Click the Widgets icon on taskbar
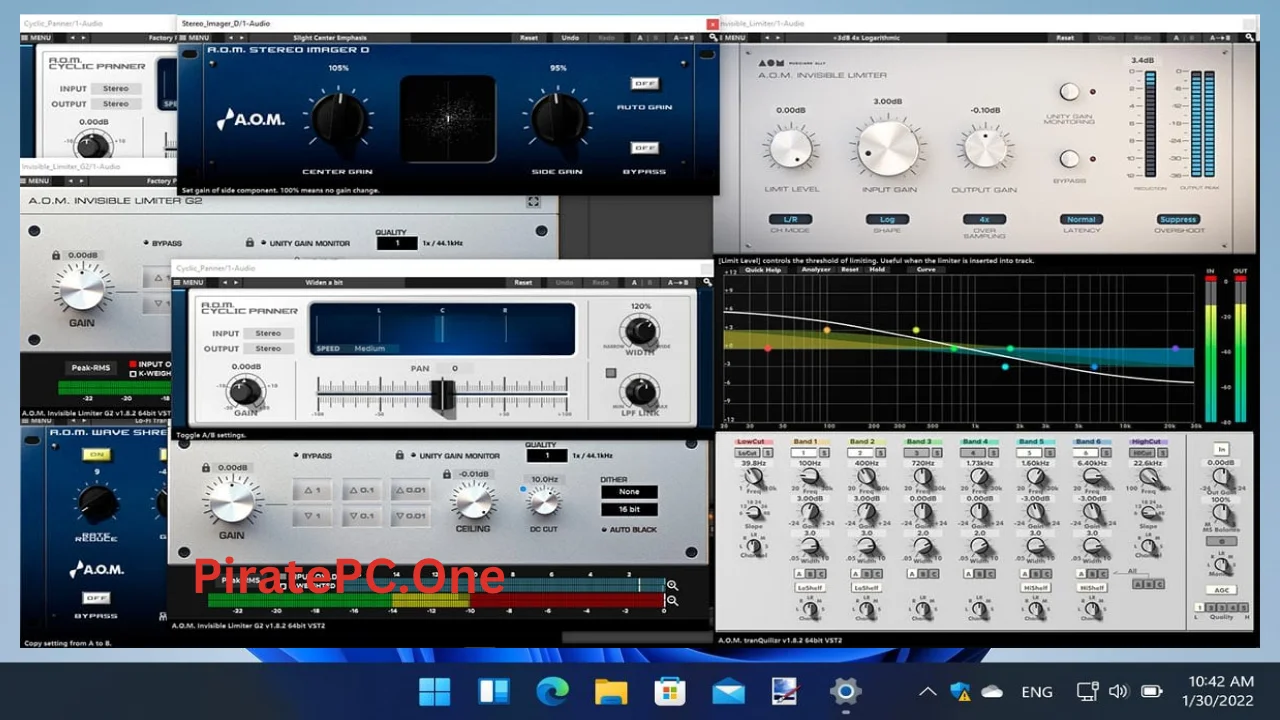 tap(493, 691)
